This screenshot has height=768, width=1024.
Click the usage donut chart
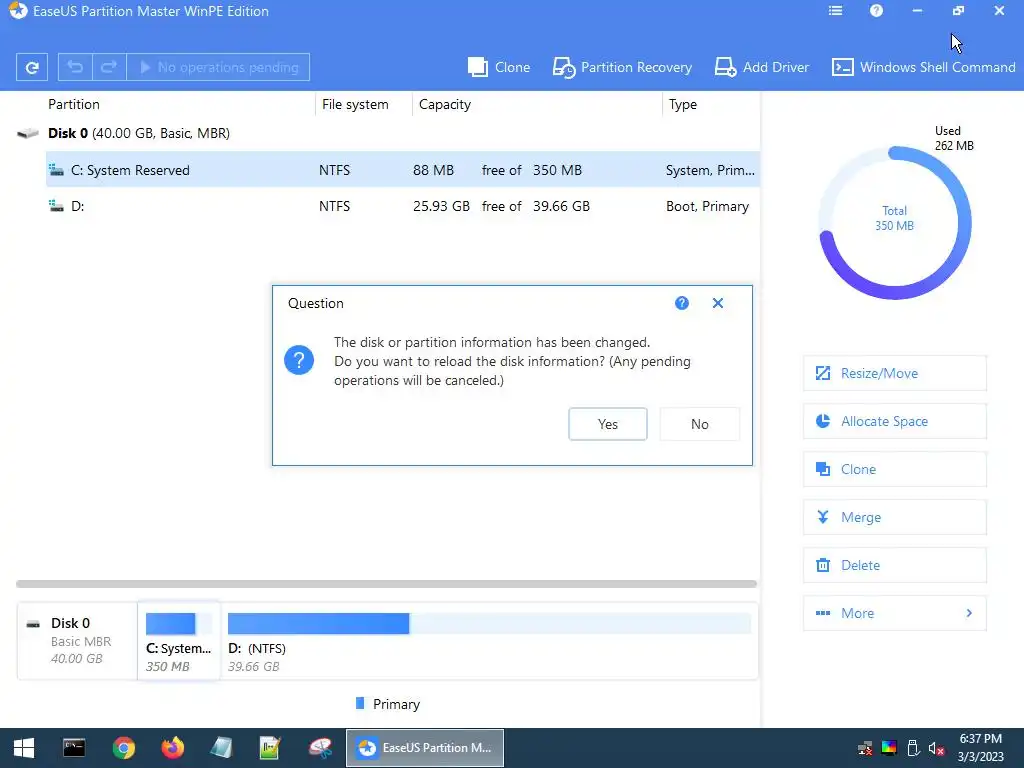pos(894,222)
